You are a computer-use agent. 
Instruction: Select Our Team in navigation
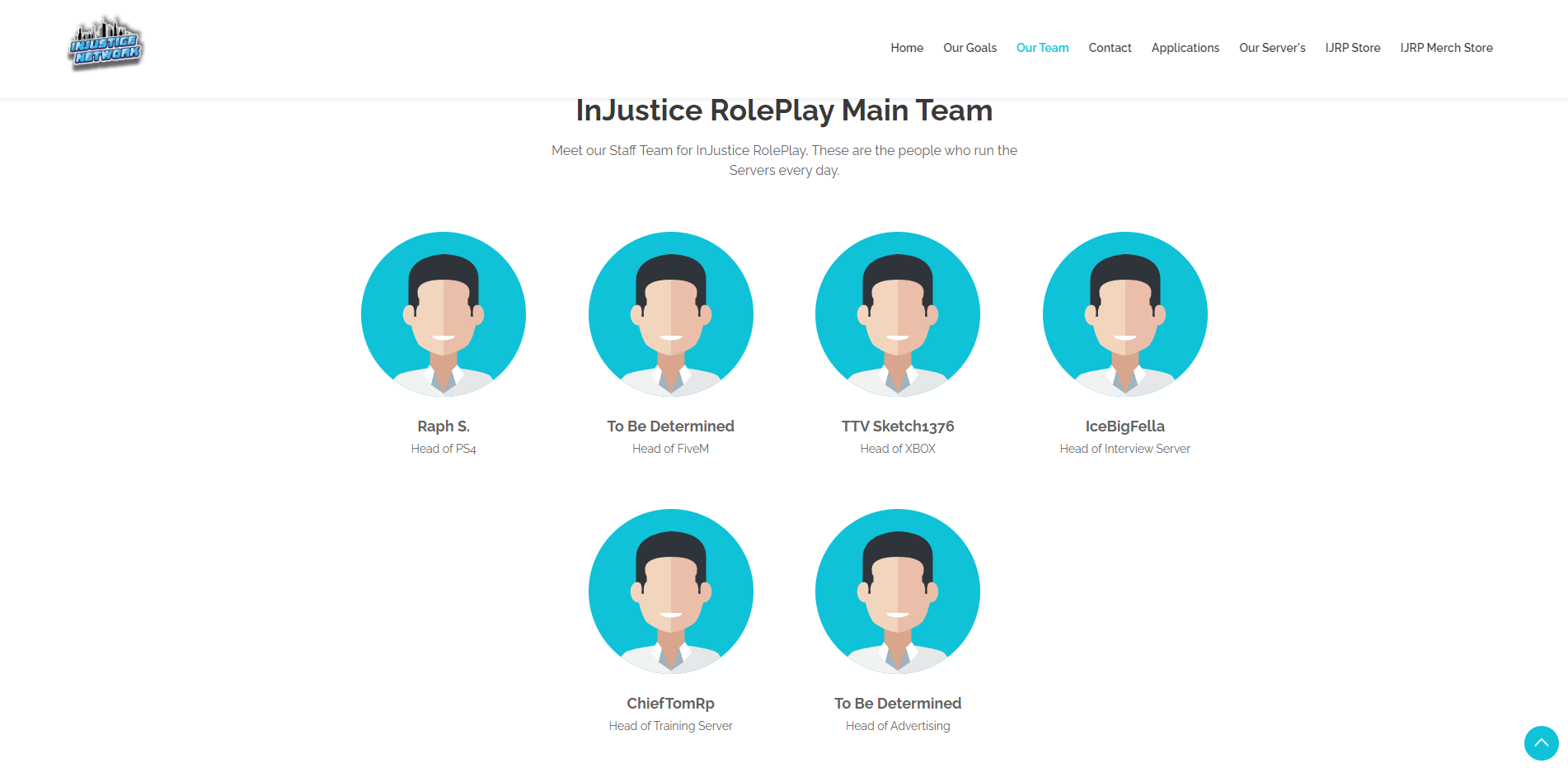pyautogui.click(x=1042, y=48)
